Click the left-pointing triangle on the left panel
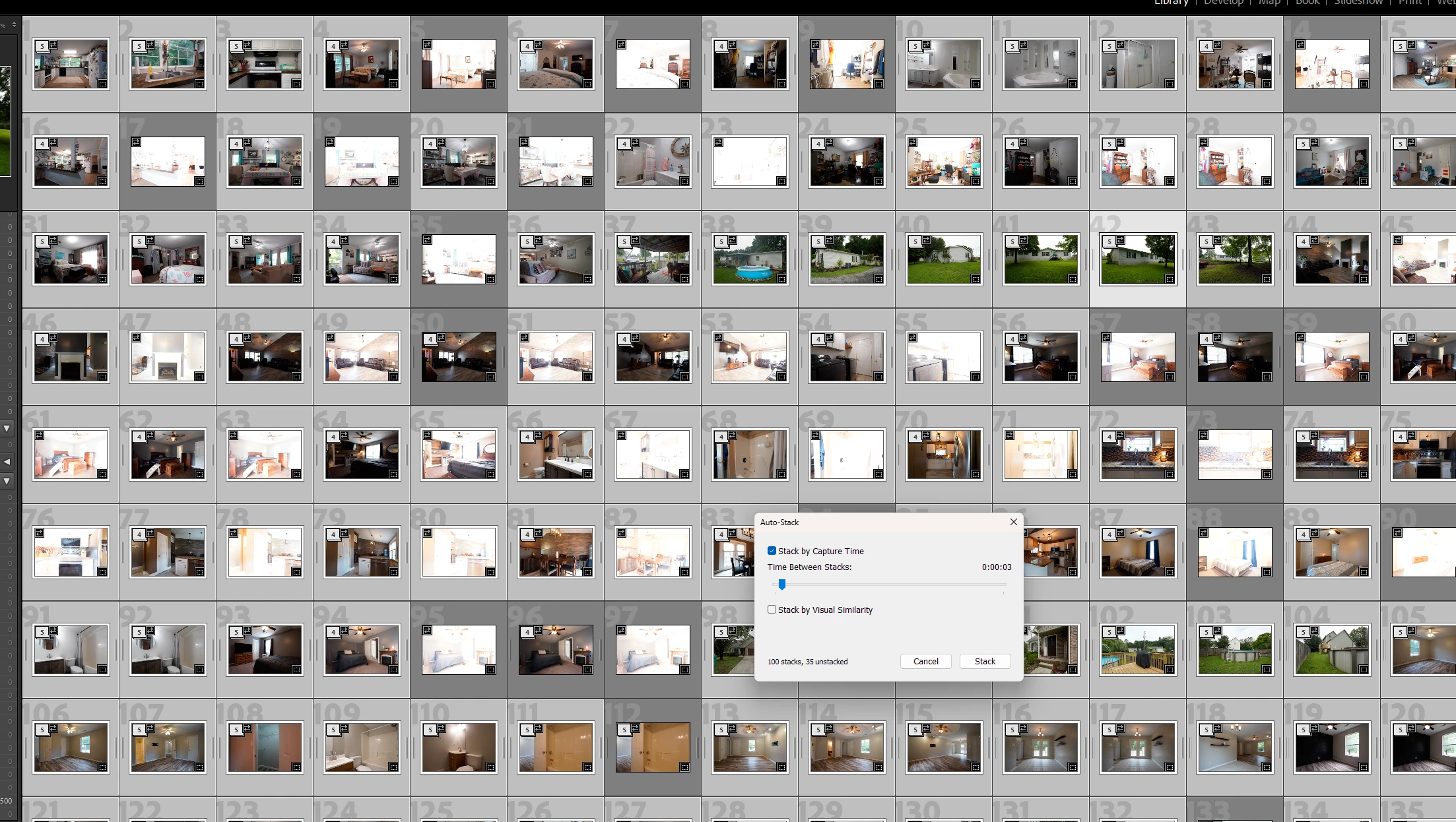 click(7, 462)
